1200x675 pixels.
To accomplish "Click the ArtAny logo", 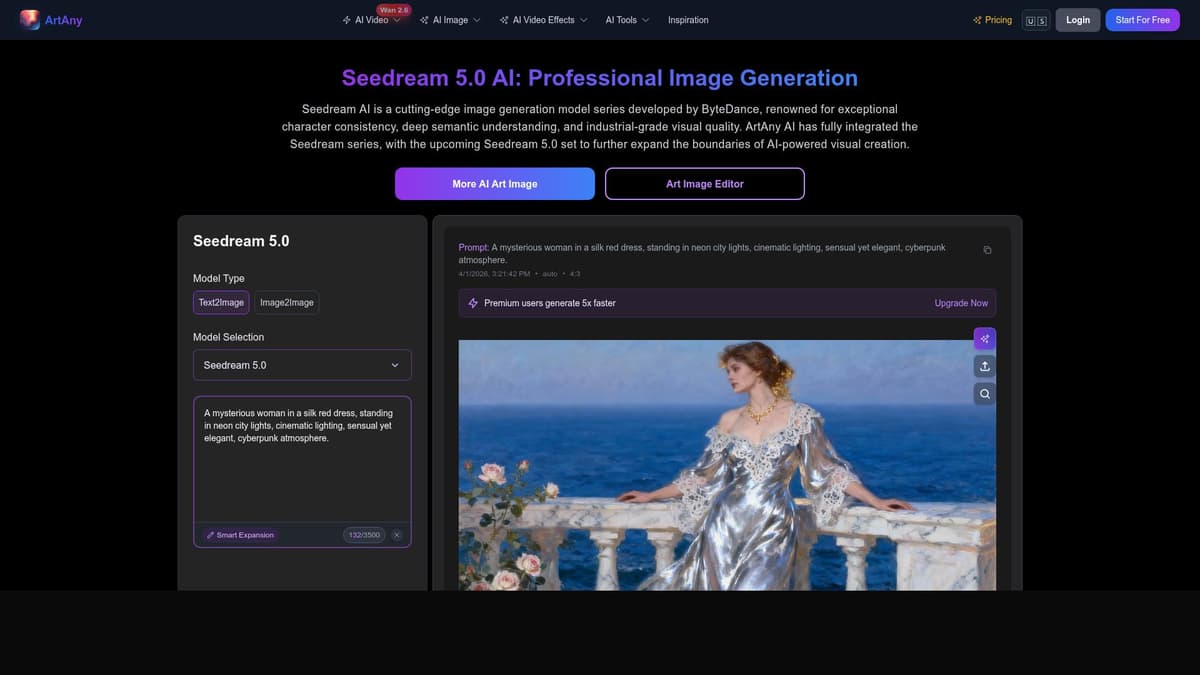I will [50, 19].
